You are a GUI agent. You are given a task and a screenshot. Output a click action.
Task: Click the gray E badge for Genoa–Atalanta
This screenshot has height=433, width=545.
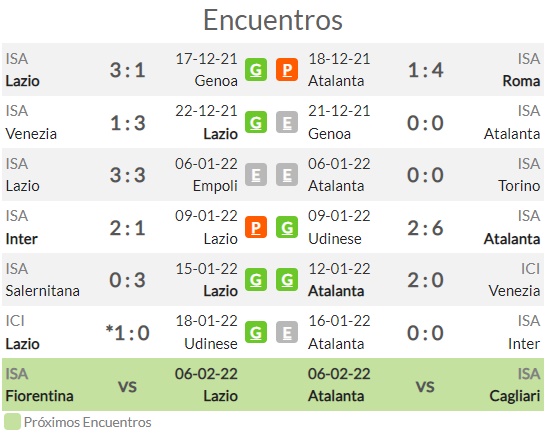(x=287, y=122)
